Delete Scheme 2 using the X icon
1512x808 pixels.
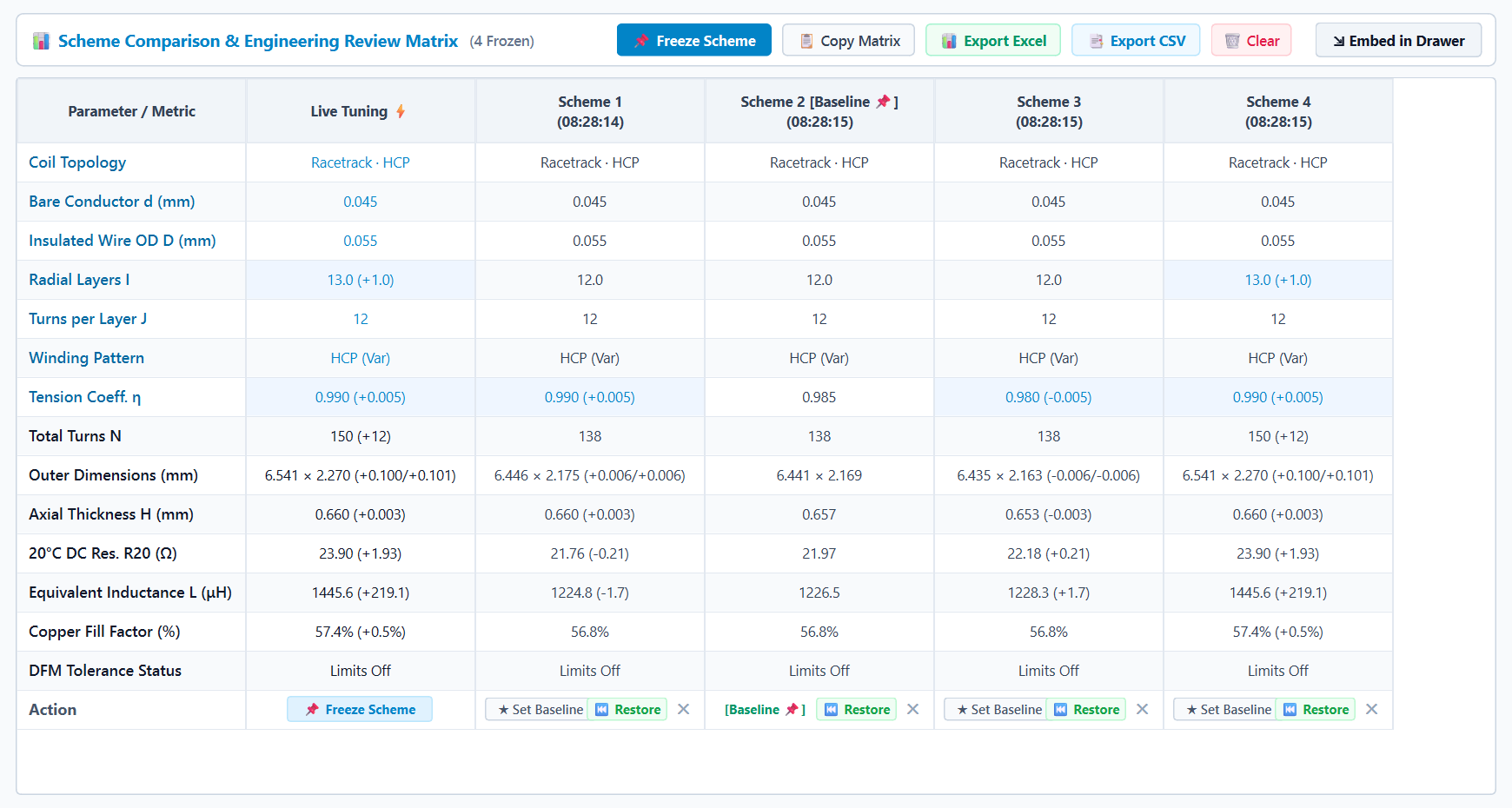coord(913,709)
